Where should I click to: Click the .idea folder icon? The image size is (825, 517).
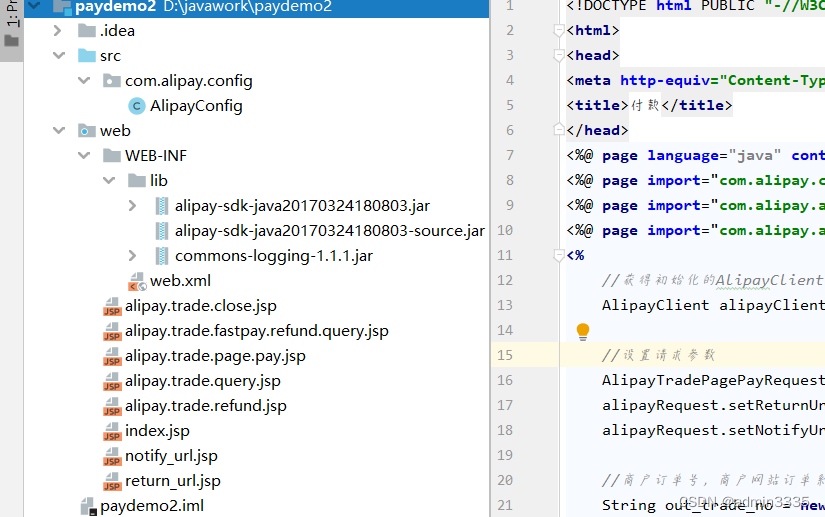[87, 31]
